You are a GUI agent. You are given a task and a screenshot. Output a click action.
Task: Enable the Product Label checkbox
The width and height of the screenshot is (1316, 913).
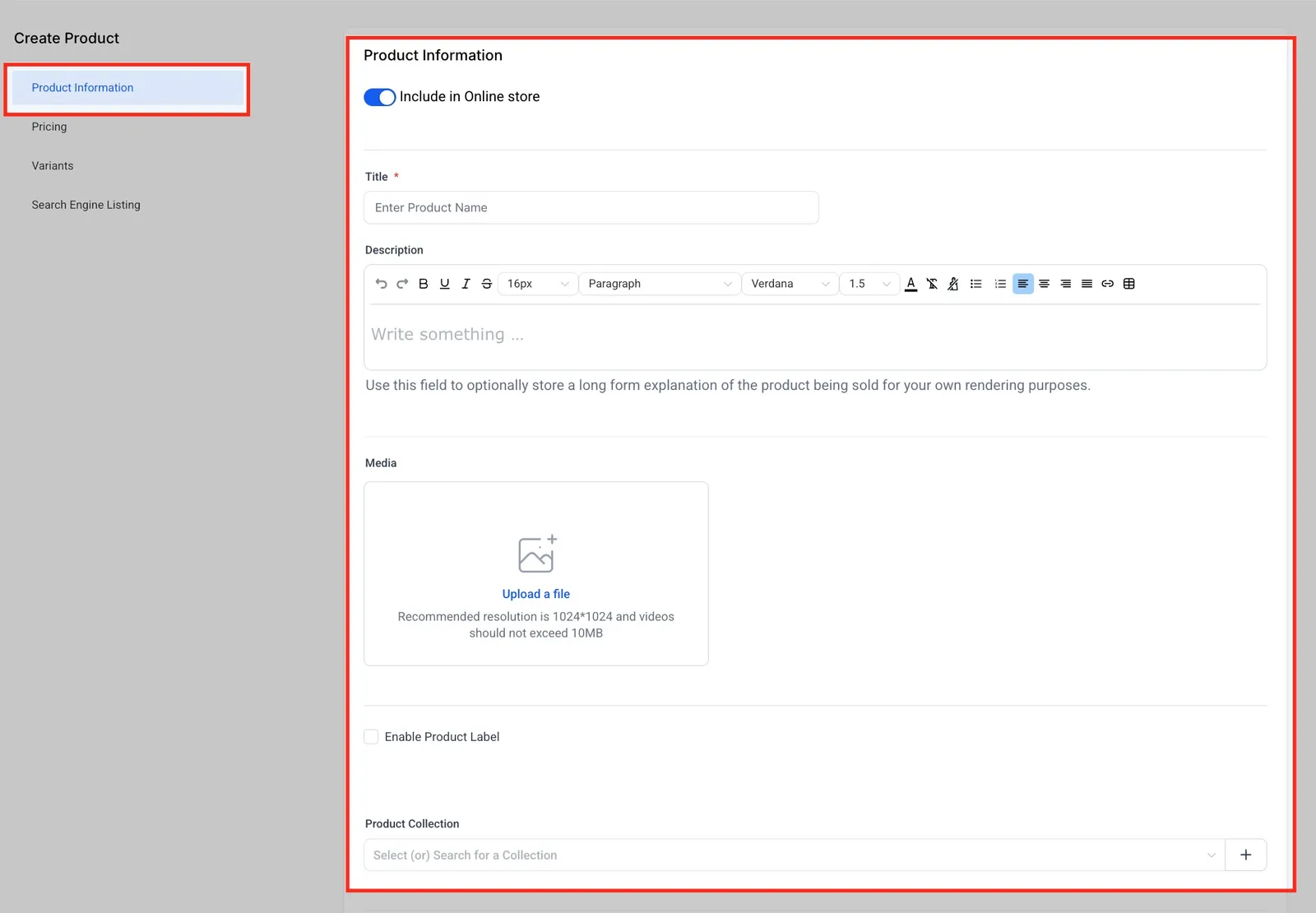tap(372, 737)
